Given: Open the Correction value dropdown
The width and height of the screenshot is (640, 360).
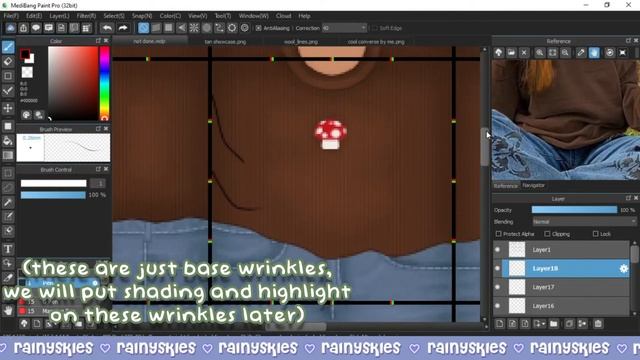Looking at the screenshot, I should [x=344, y=28].
